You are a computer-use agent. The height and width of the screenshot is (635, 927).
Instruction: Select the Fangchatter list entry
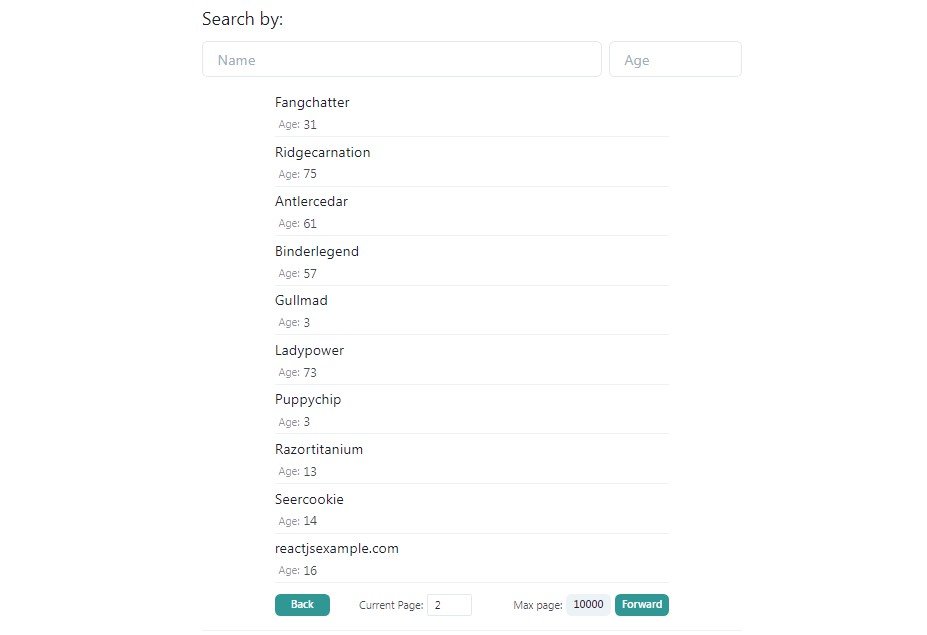coord(312,102)
